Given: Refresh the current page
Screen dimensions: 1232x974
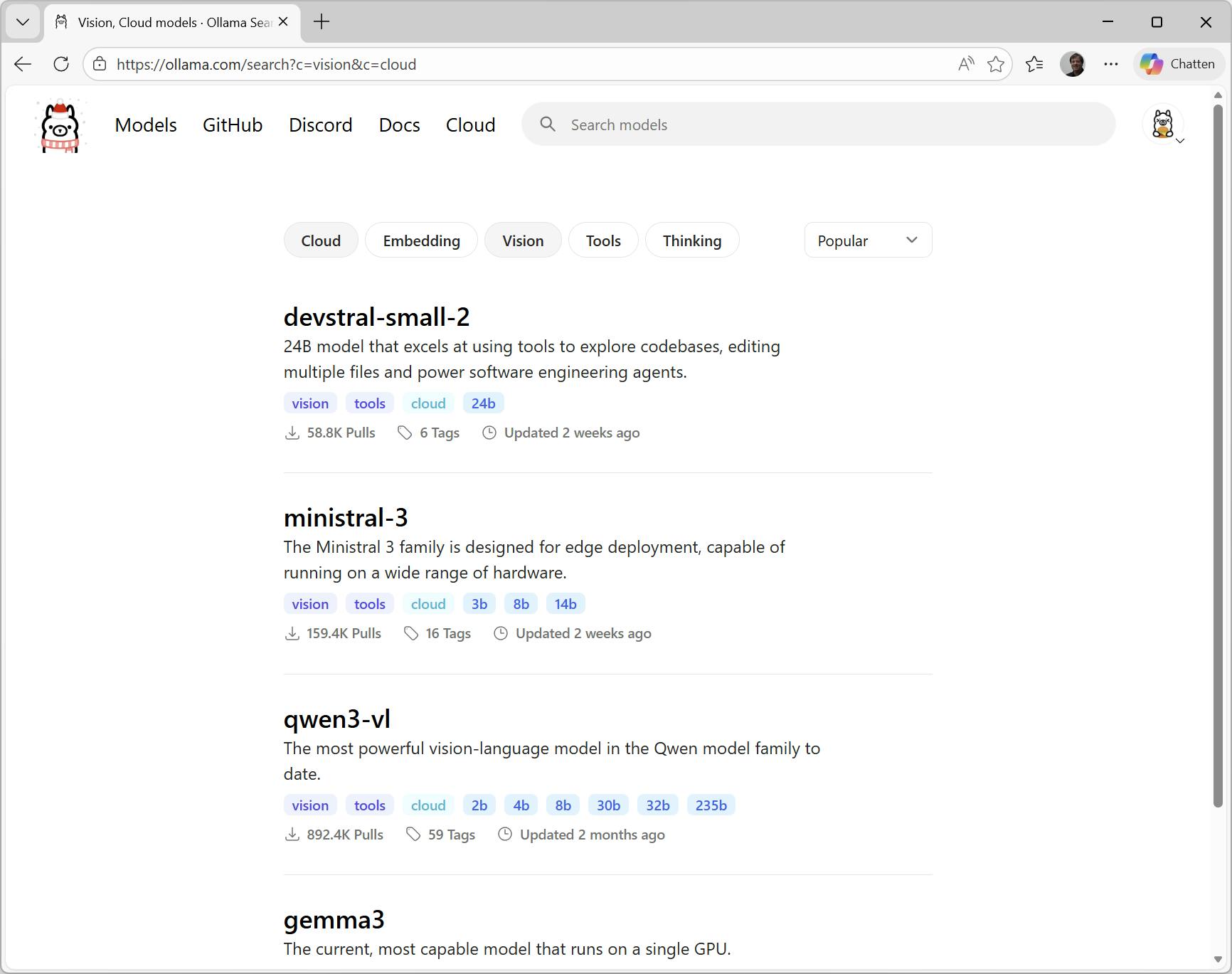Looking at the screenshot, I should [61, 64].
